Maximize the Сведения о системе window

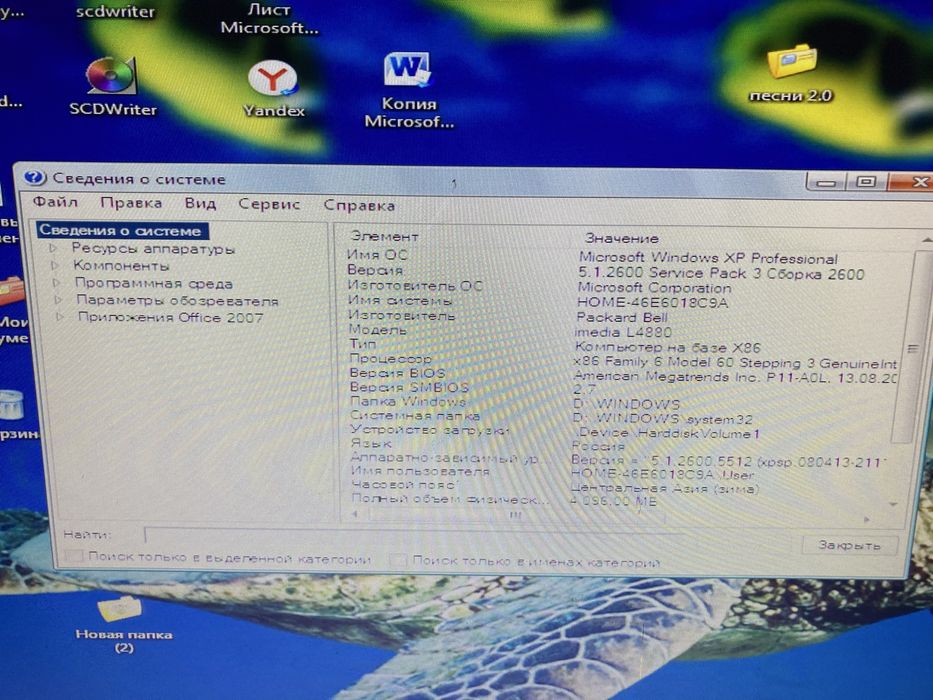point(866,181)
